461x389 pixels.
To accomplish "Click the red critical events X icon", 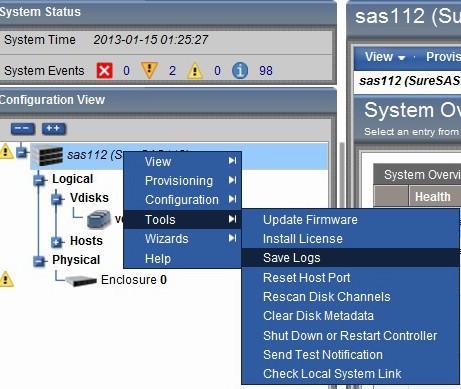I will click(x=104, y=71).
